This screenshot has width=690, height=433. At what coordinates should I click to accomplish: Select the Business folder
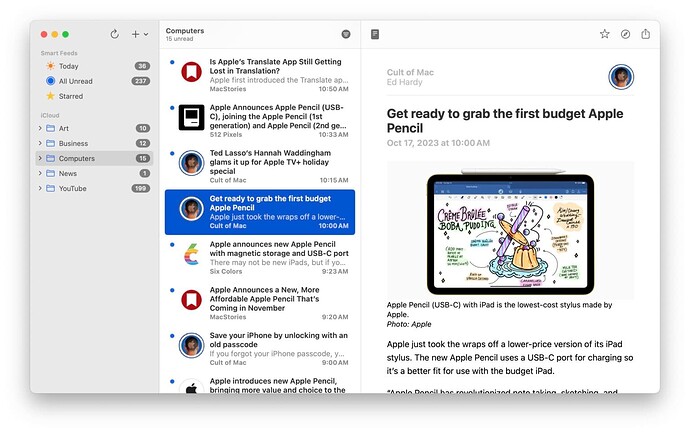94,143
